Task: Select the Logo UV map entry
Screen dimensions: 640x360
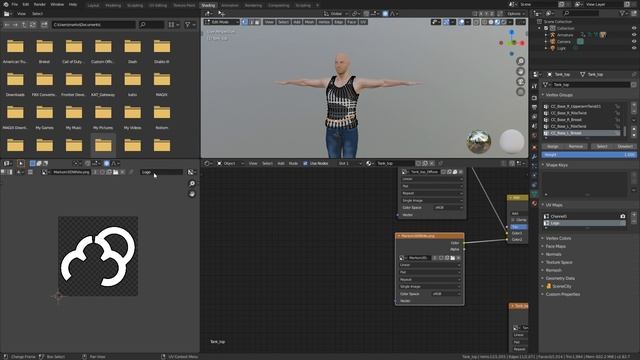Action: (584, 223)
